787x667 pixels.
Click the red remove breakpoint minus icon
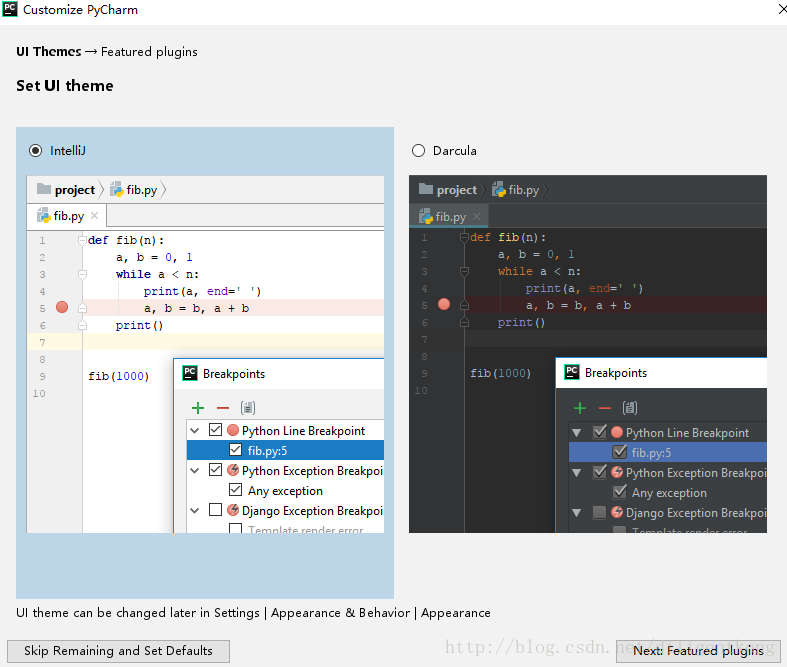(x=223, y=408)
